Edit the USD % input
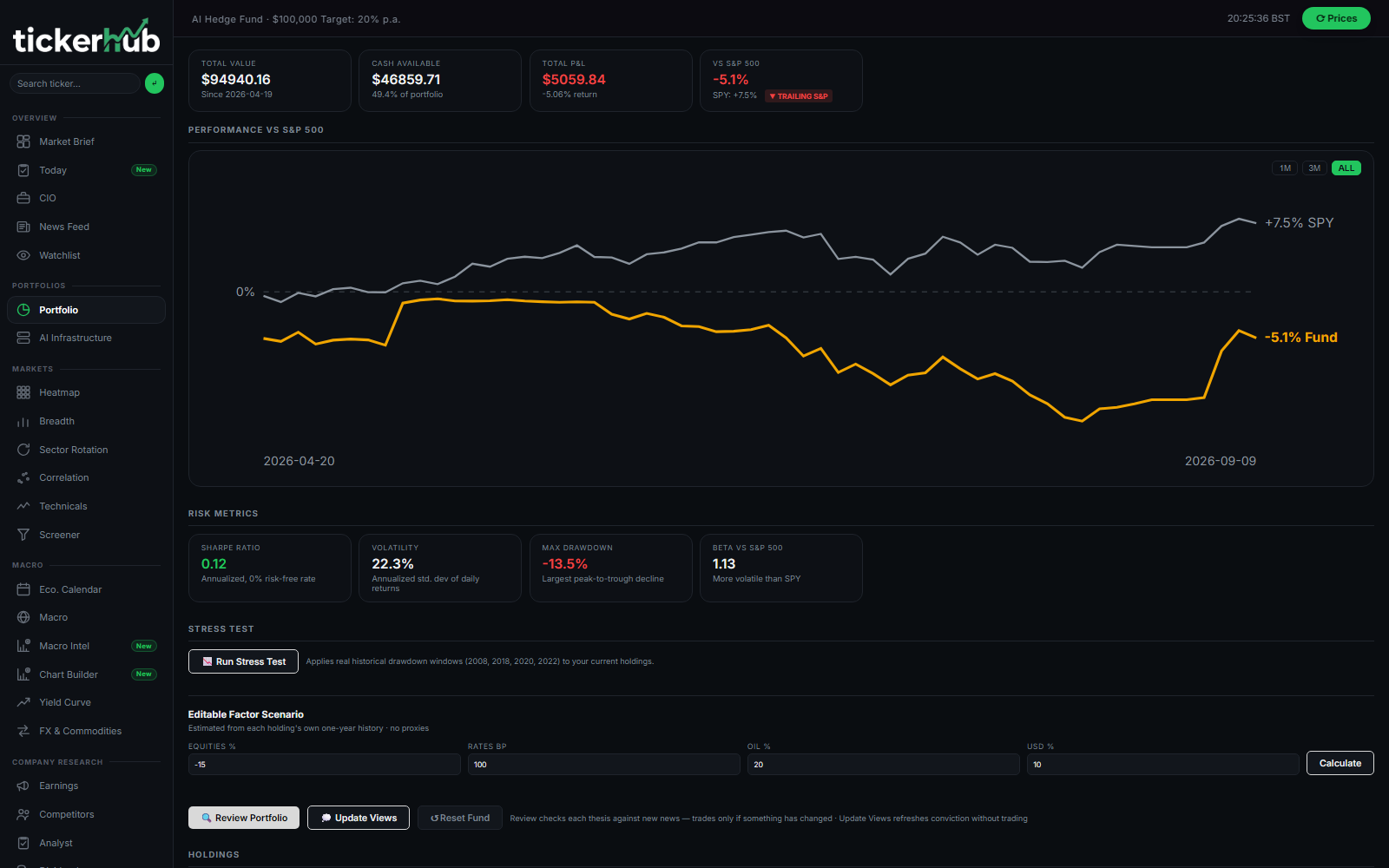This screenshot has height=868, width=1389. pos(1163,765)
